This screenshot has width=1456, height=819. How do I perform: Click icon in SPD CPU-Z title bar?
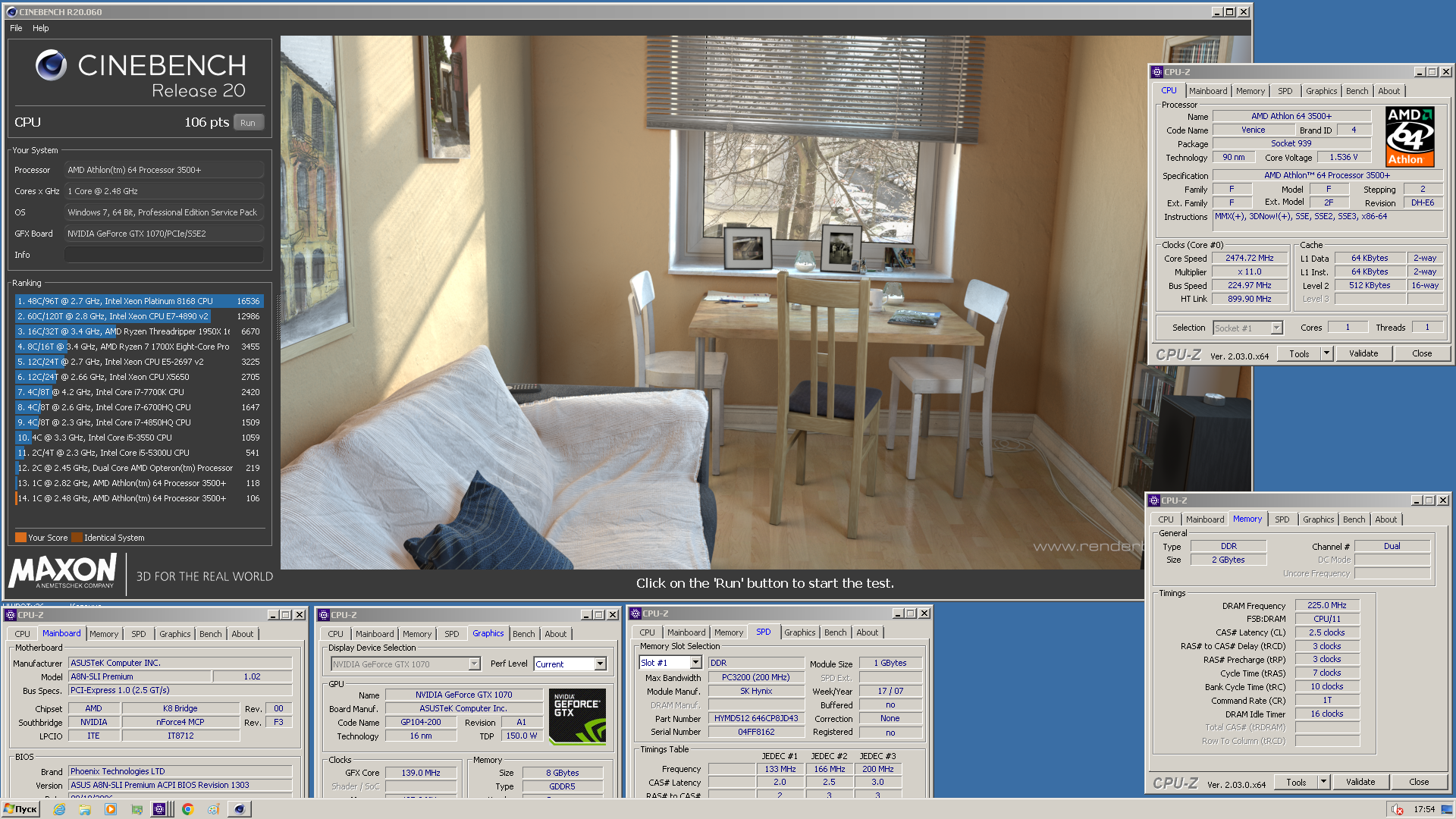635,613
